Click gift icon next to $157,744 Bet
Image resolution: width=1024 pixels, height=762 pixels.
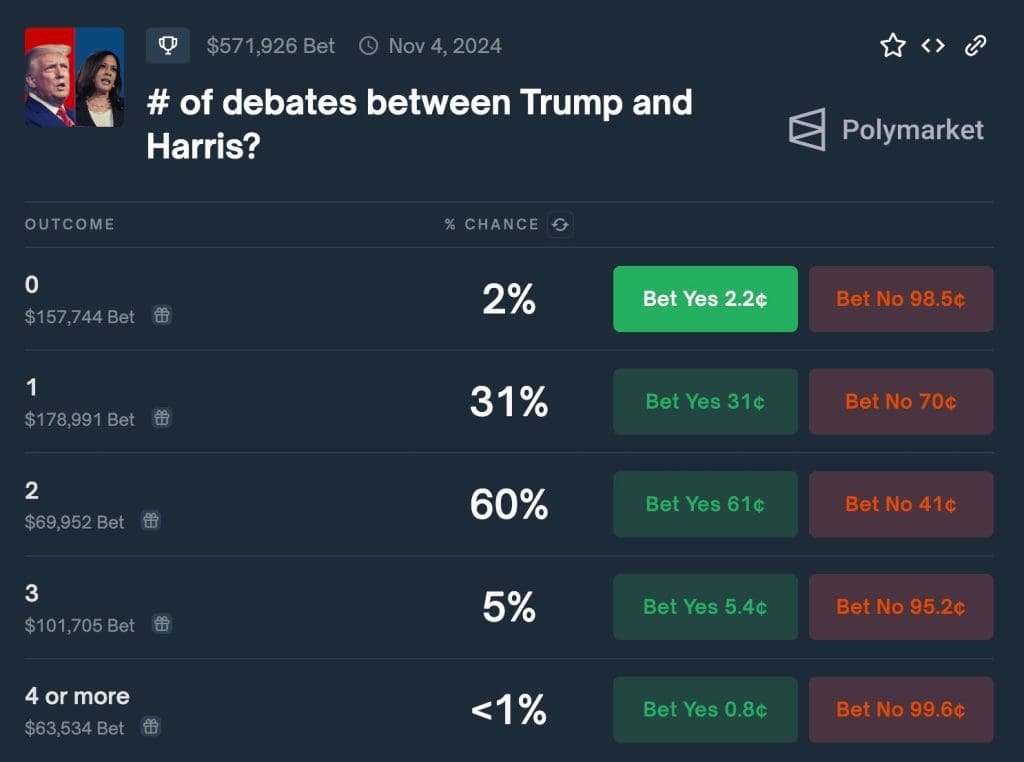(162, 315)
